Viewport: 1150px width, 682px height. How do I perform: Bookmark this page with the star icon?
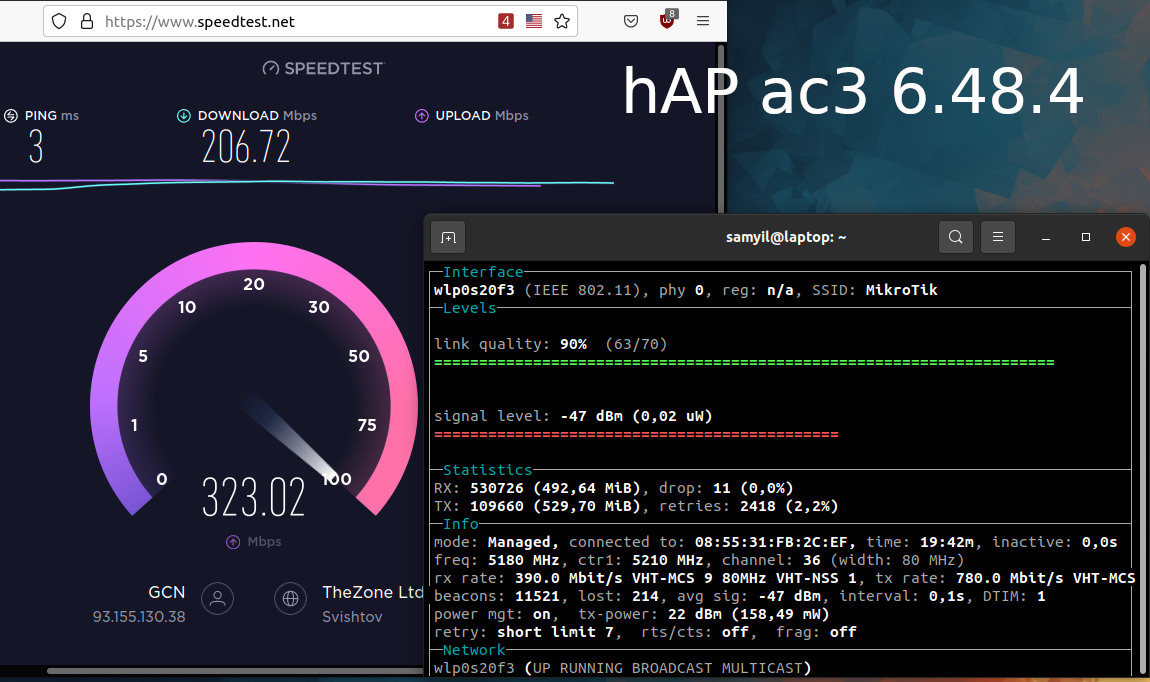click(562, 21)
